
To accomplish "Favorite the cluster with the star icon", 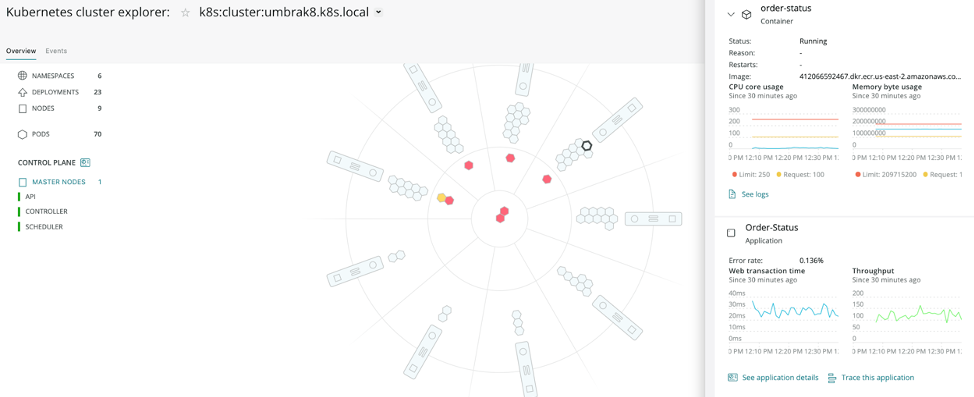I will pos(185,12).
